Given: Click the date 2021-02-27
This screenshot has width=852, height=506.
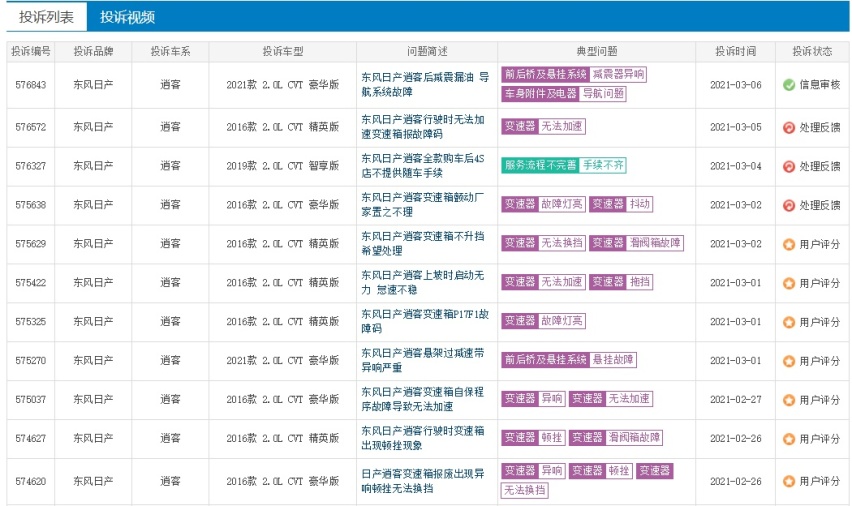Looking at the screenshot, I should (x=736, y=399).
